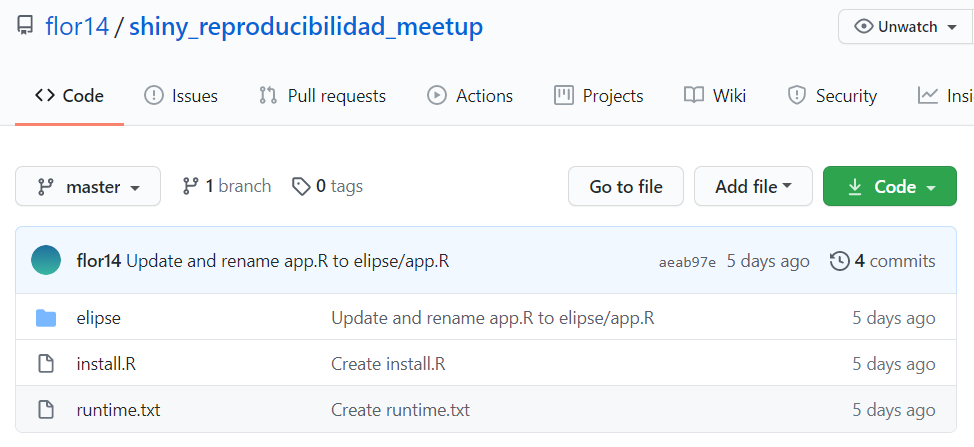The width and height of the screenshot is (974, 447).
Task: Click the repository book icon beside flor14
Action: [25, 27]
